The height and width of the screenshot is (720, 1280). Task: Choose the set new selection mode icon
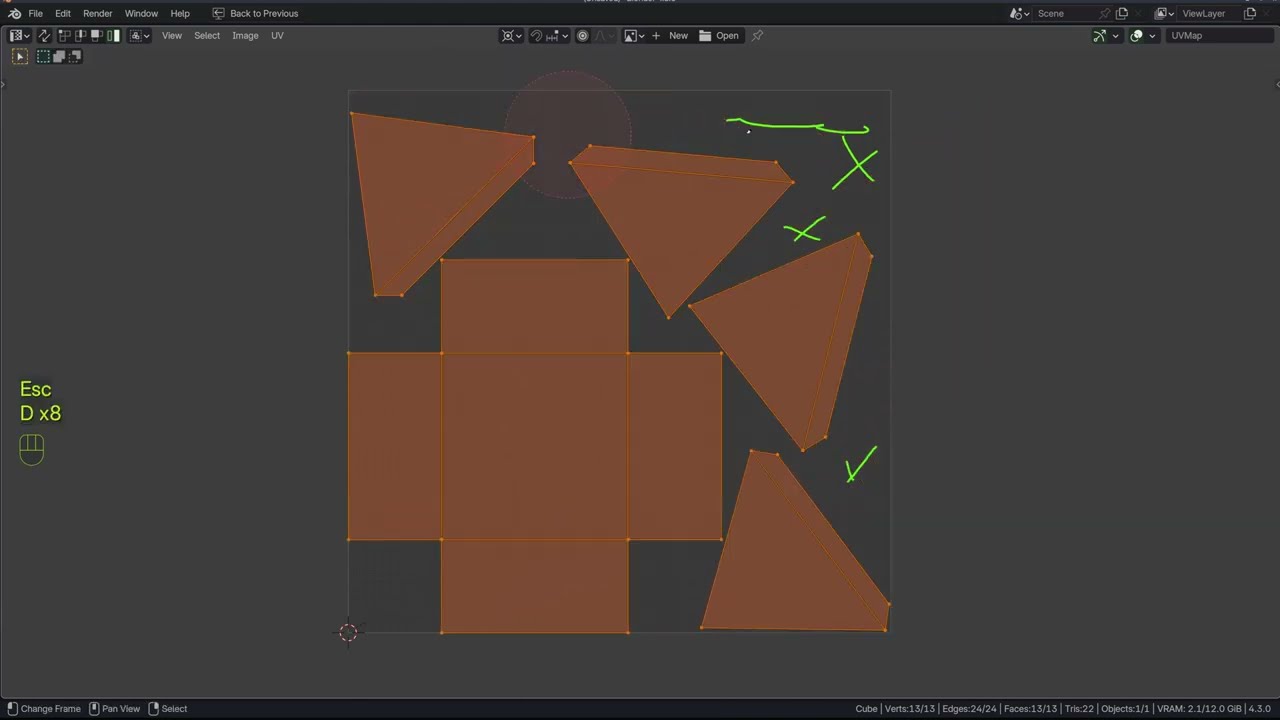point(43,56)
